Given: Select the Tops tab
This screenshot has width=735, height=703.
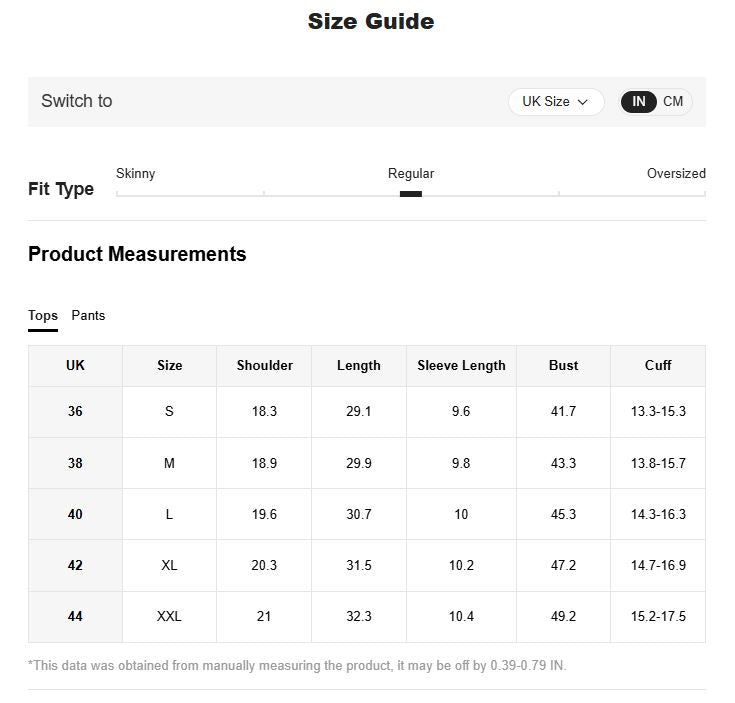Looking at the screenshot, I should coord(43,315).
